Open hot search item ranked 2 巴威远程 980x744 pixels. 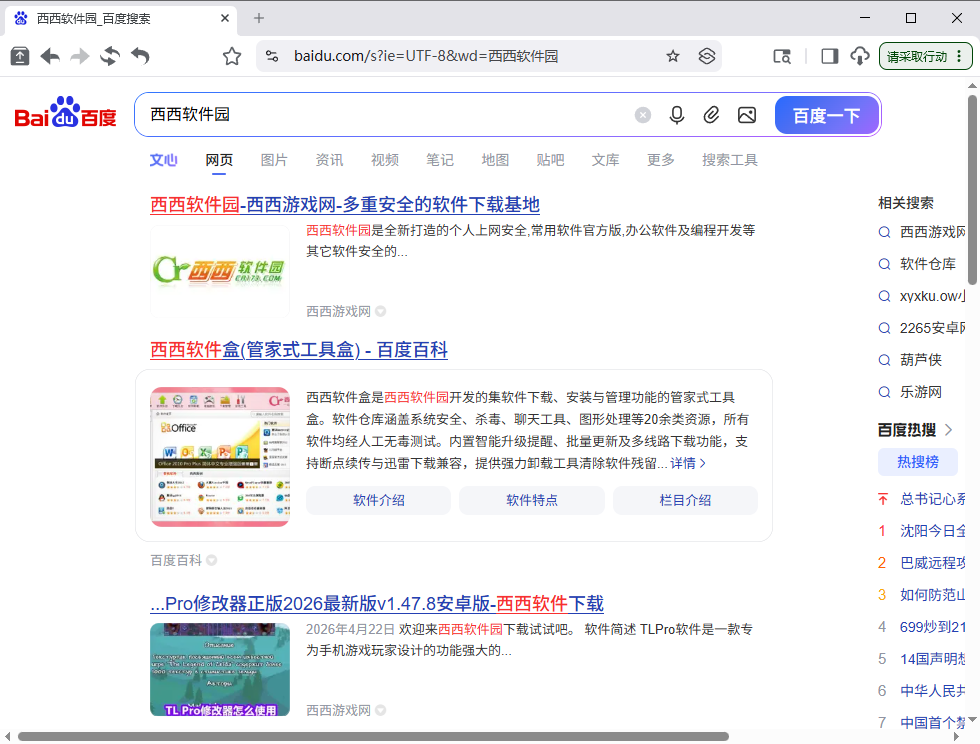(932, 563)
